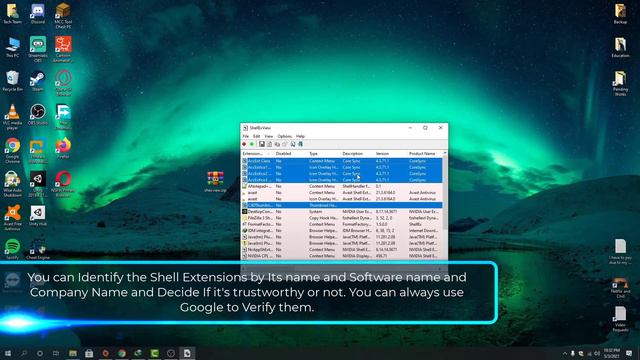Click the taskbar search icon
The image size is (640, 360).
click(x=24, y=353)
